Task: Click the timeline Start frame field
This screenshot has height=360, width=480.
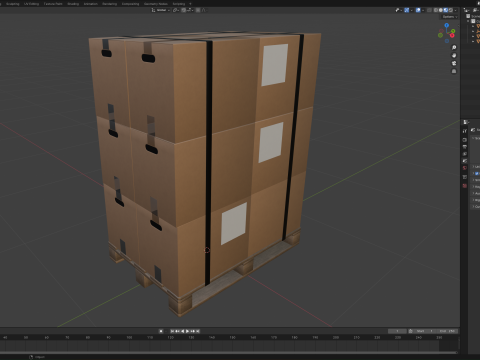Action: 425,331
